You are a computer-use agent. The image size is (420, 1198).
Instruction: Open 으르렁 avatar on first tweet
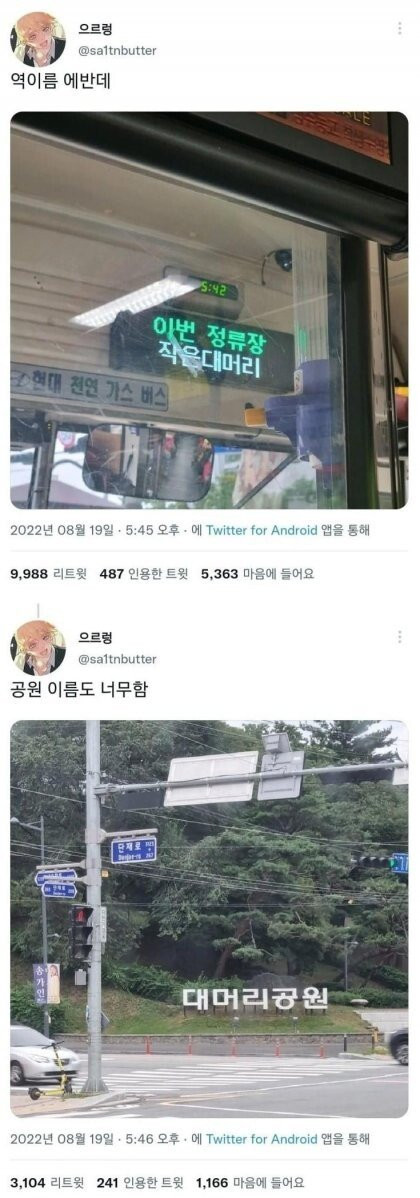pos(37,39)
